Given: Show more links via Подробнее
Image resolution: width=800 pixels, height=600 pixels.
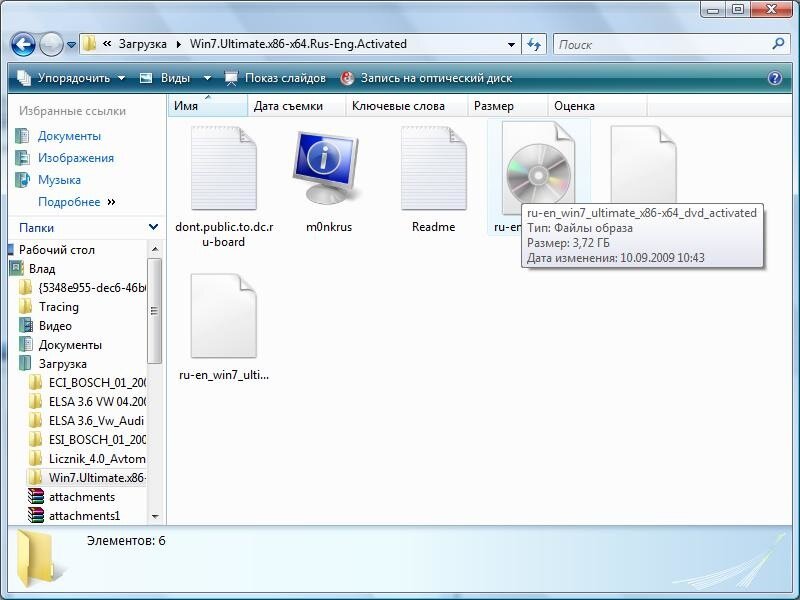Looking at the screenshot, I should (77, 202).
